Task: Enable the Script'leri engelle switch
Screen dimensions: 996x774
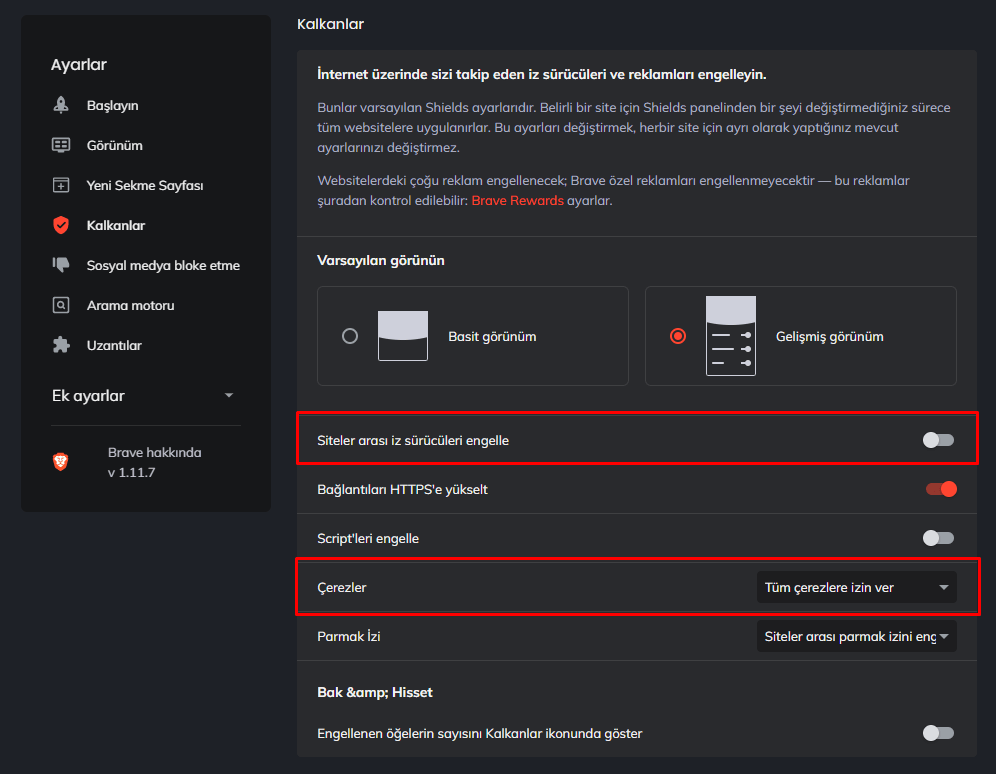Action: coord(938,538)
